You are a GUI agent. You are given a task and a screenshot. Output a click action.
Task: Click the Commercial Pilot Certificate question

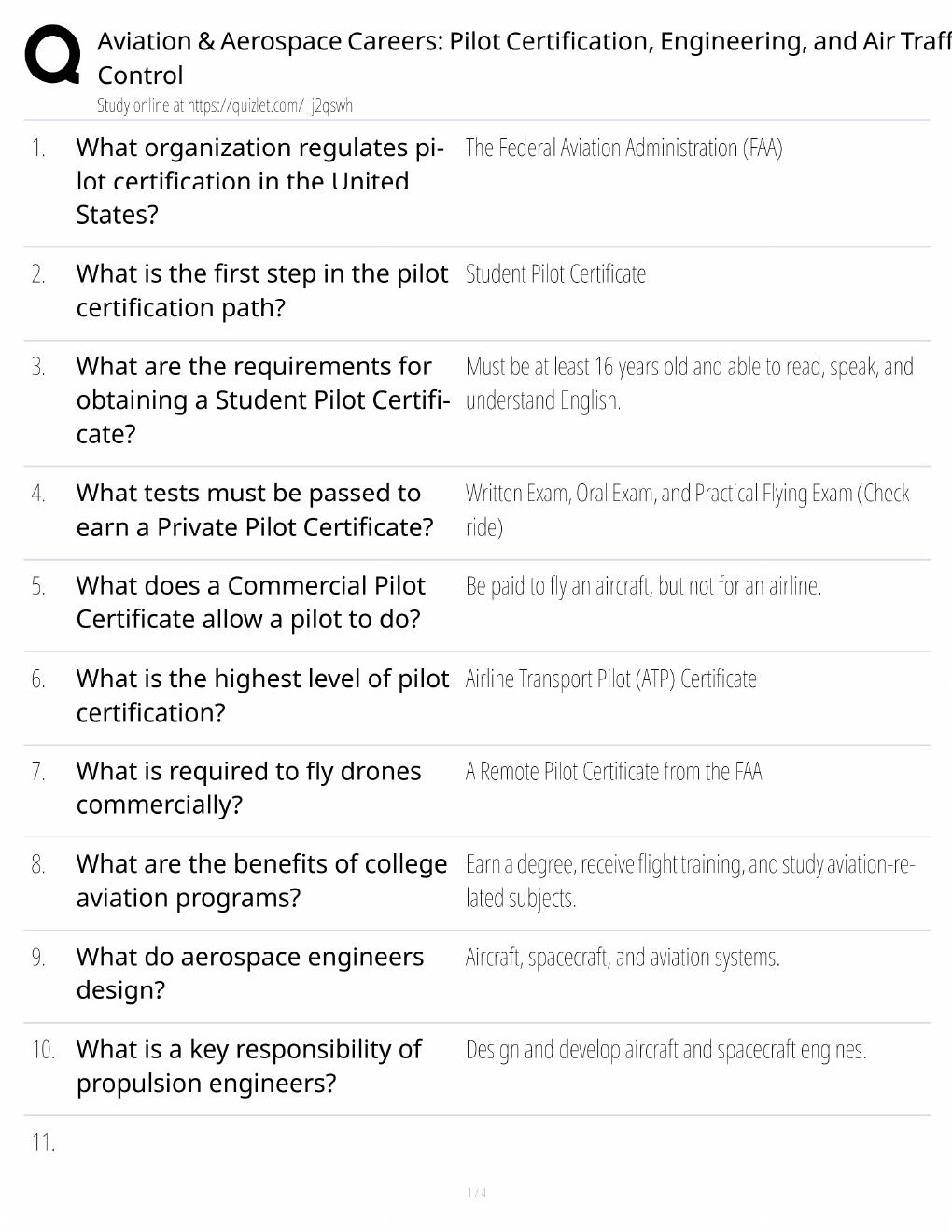pos(250,602)
